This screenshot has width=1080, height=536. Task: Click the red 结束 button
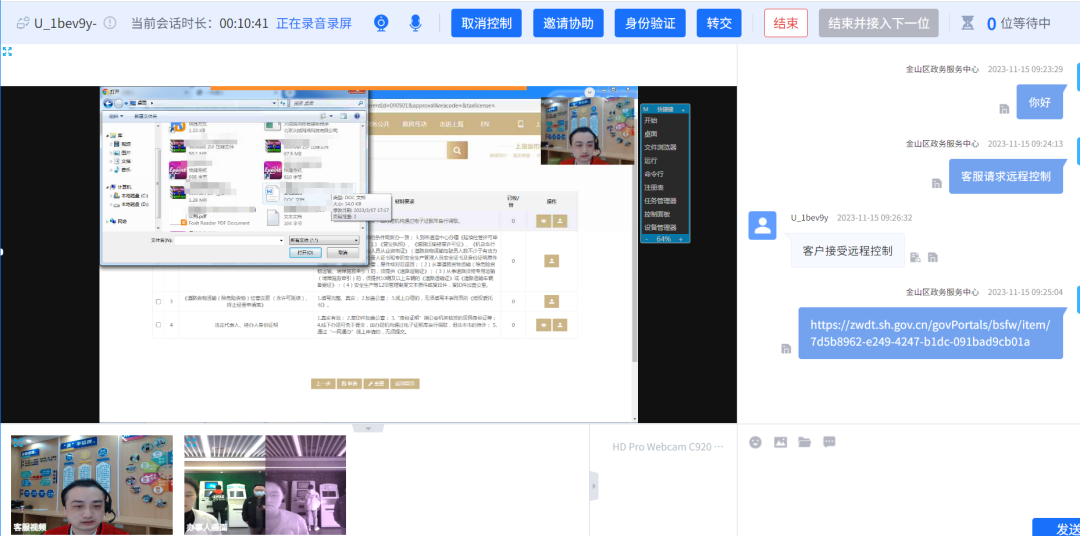tap(786, 23)
